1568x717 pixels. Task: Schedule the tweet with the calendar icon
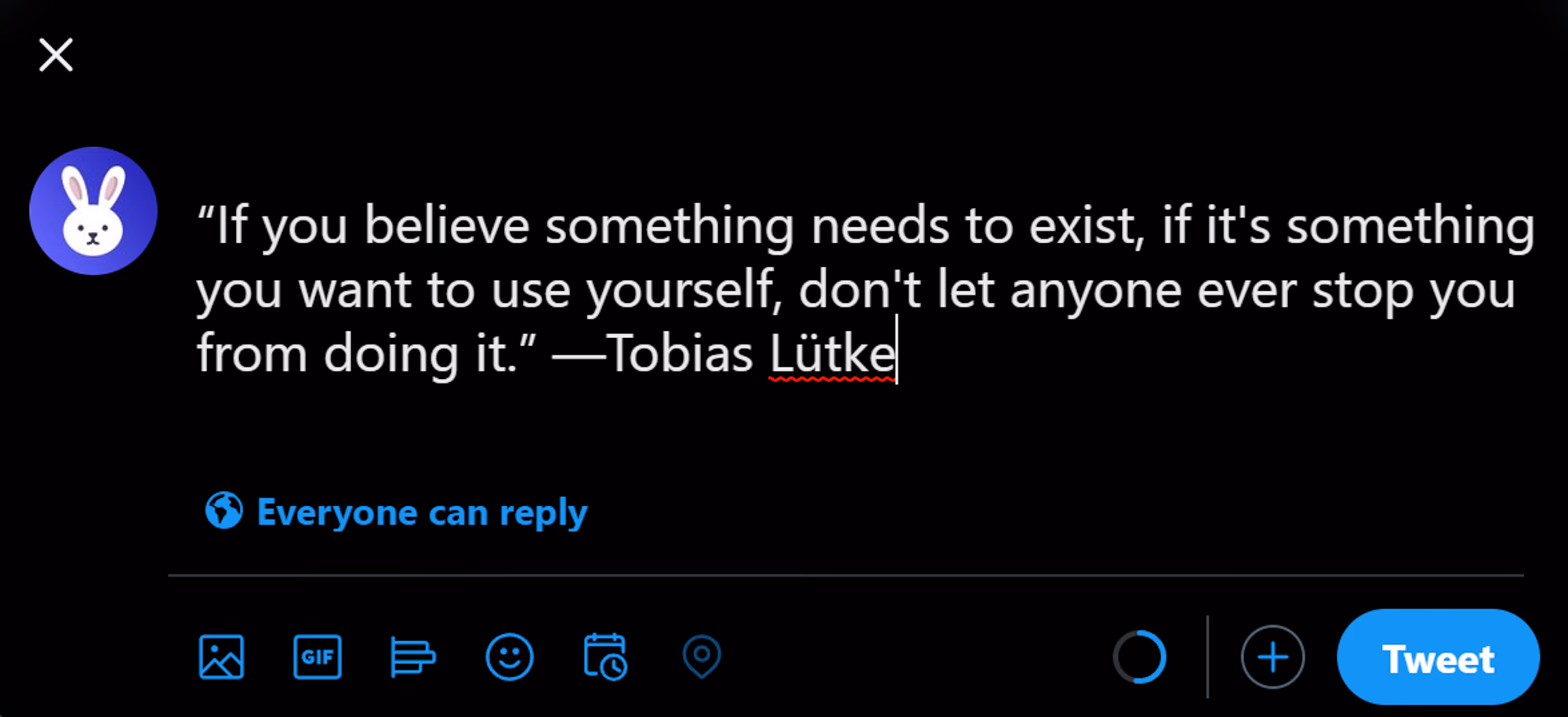(605, 657)
